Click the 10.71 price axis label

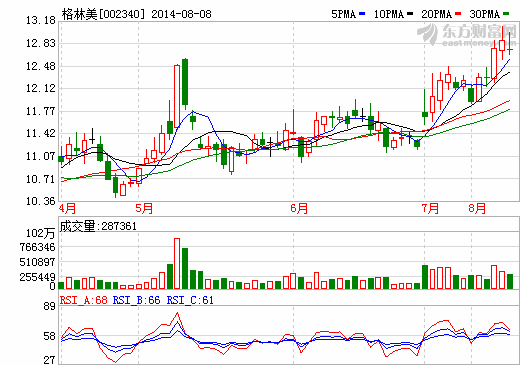pyautogui.click(x=41, y=179)
